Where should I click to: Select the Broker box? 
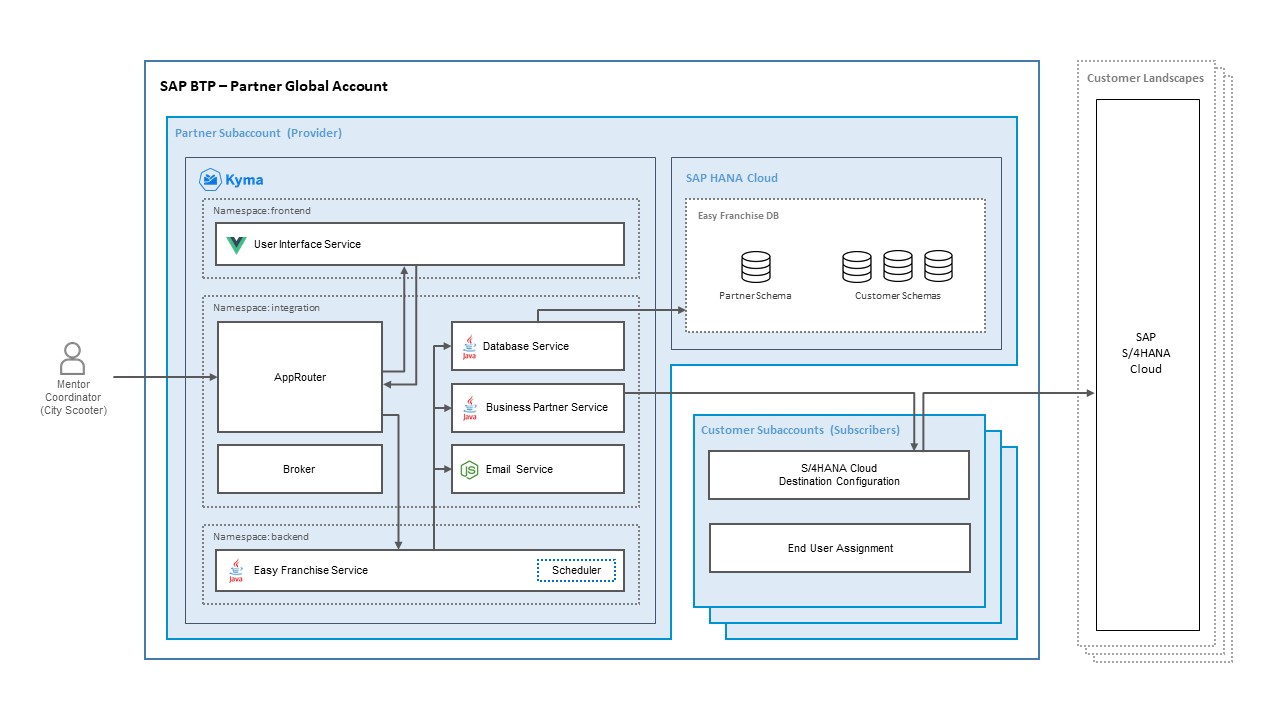coord(300,469)
